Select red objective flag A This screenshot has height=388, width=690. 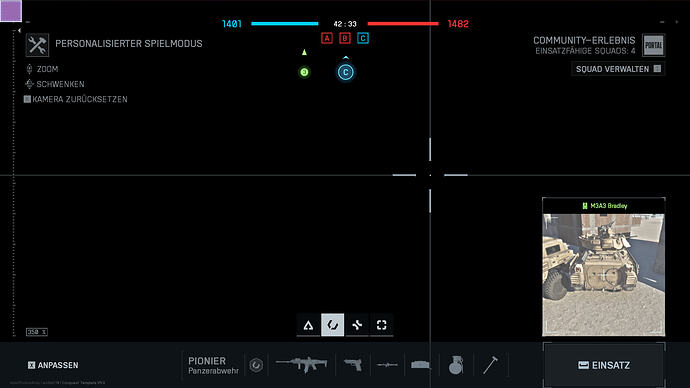click(327, 38)
